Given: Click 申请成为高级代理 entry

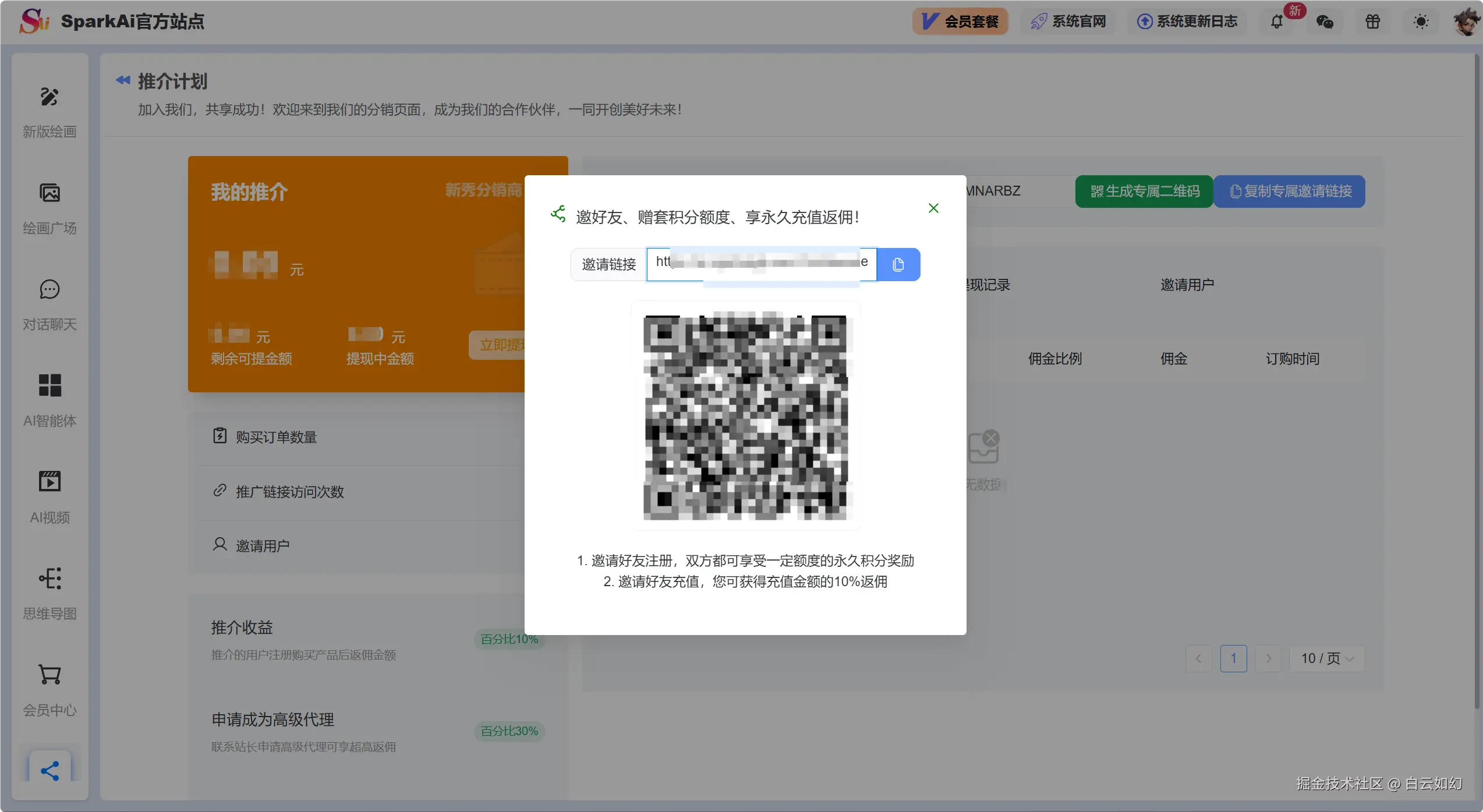Looking at the screenshot, I should click(272, 720).
